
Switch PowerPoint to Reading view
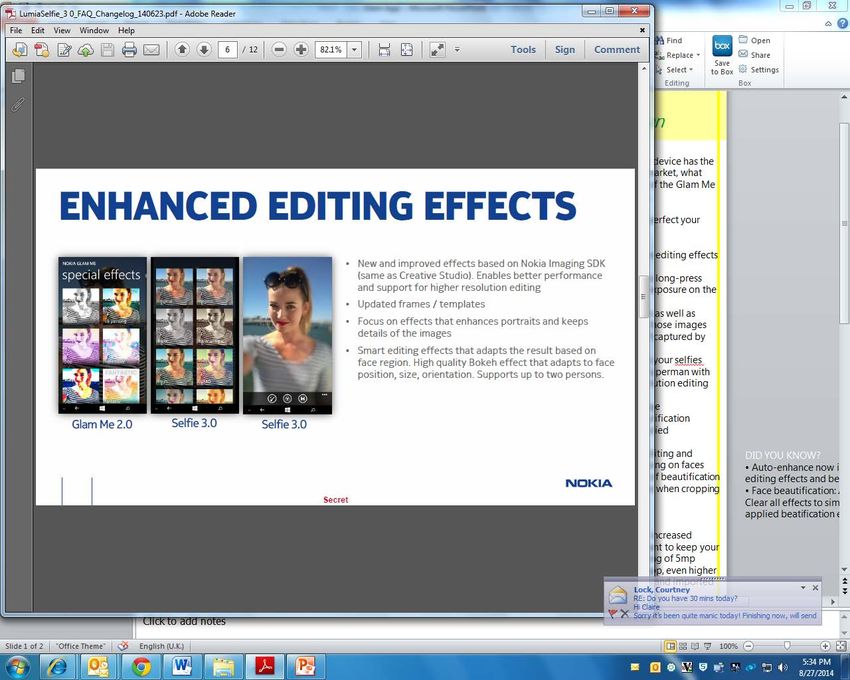pos(695,646)
